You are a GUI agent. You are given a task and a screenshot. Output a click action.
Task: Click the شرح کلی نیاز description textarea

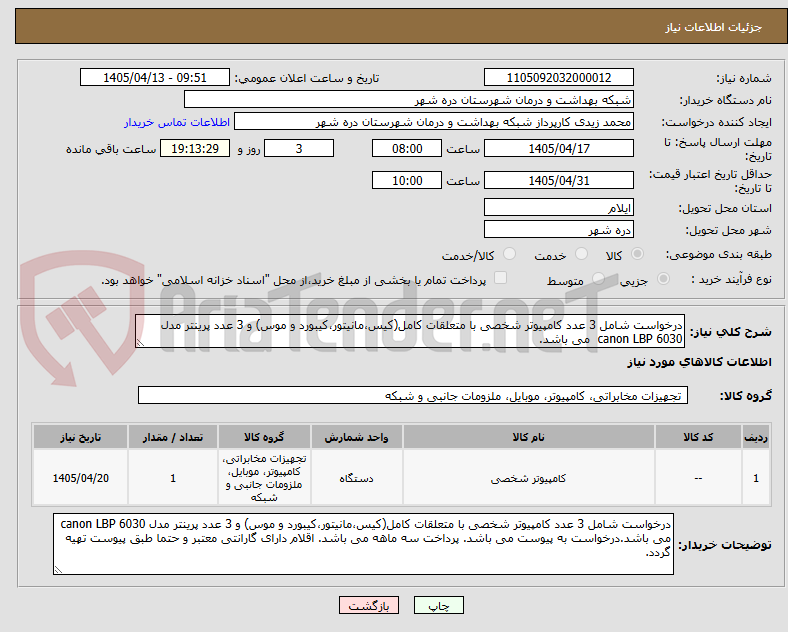coord(410,332)
